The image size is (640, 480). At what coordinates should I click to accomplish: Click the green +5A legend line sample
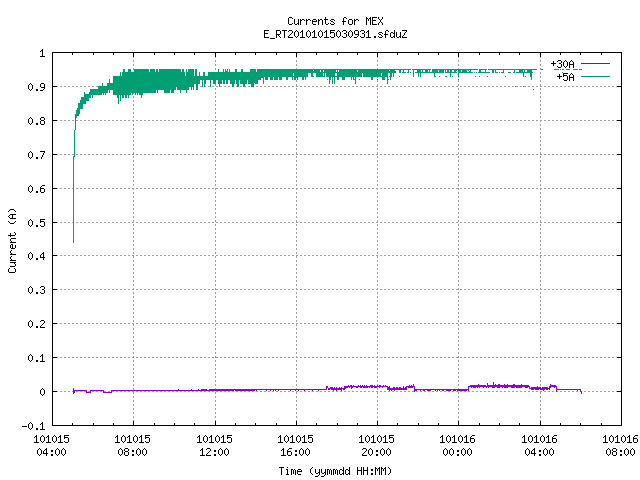click(595, 76)
